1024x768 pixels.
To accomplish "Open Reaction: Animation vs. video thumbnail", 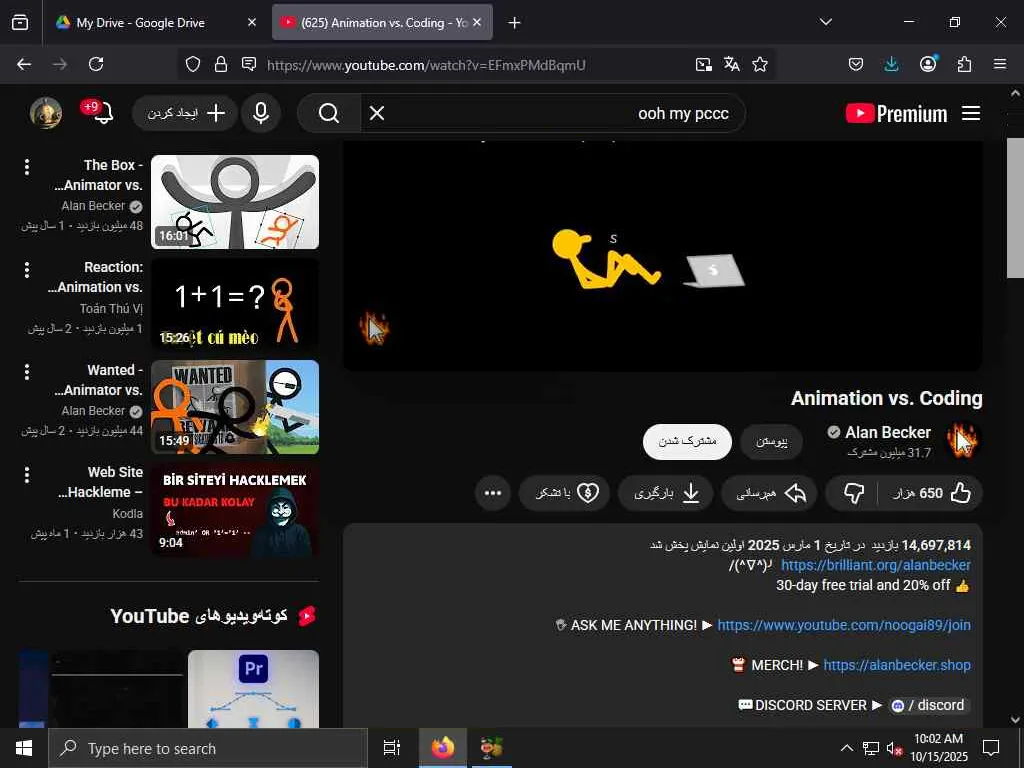I will coord(235,304).
